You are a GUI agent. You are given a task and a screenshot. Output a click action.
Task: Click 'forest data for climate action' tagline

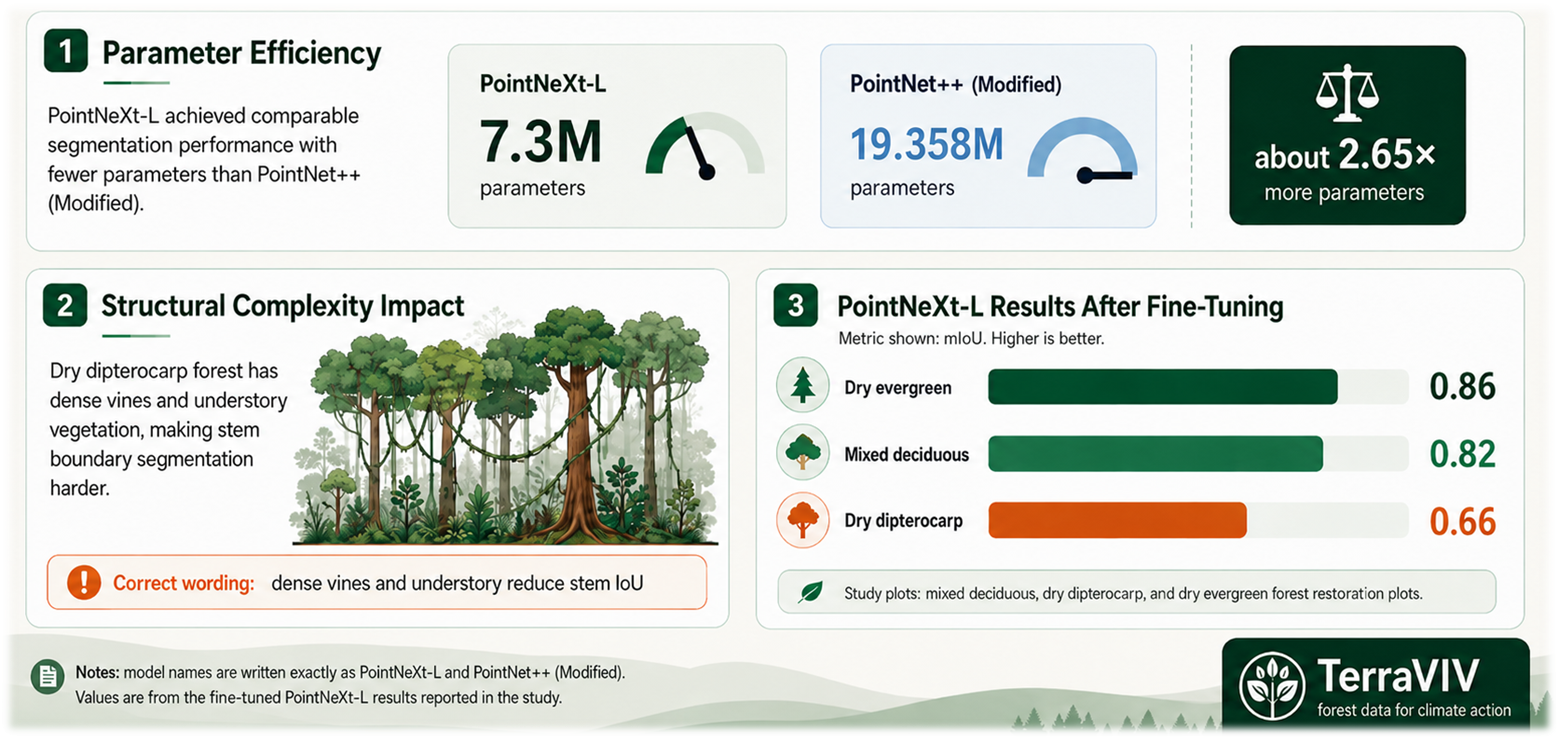point(1414,711)
